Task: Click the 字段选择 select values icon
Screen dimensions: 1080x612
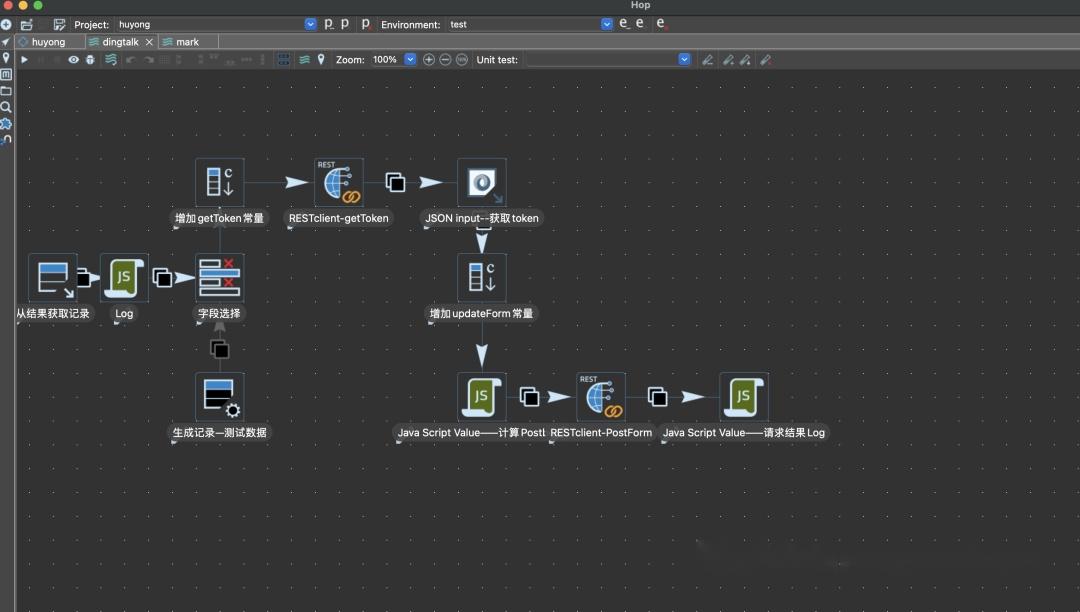Action: [x=219, y=278]
